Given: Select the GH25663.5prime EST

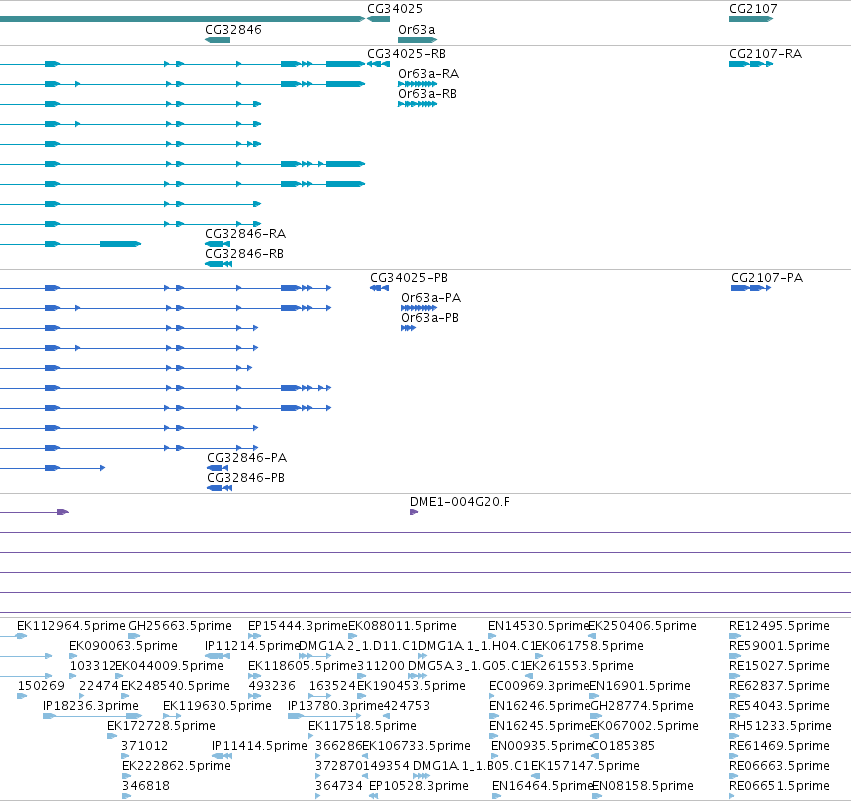Looking at the screenshot, I should pyautogui.click(x=134, y=636).
